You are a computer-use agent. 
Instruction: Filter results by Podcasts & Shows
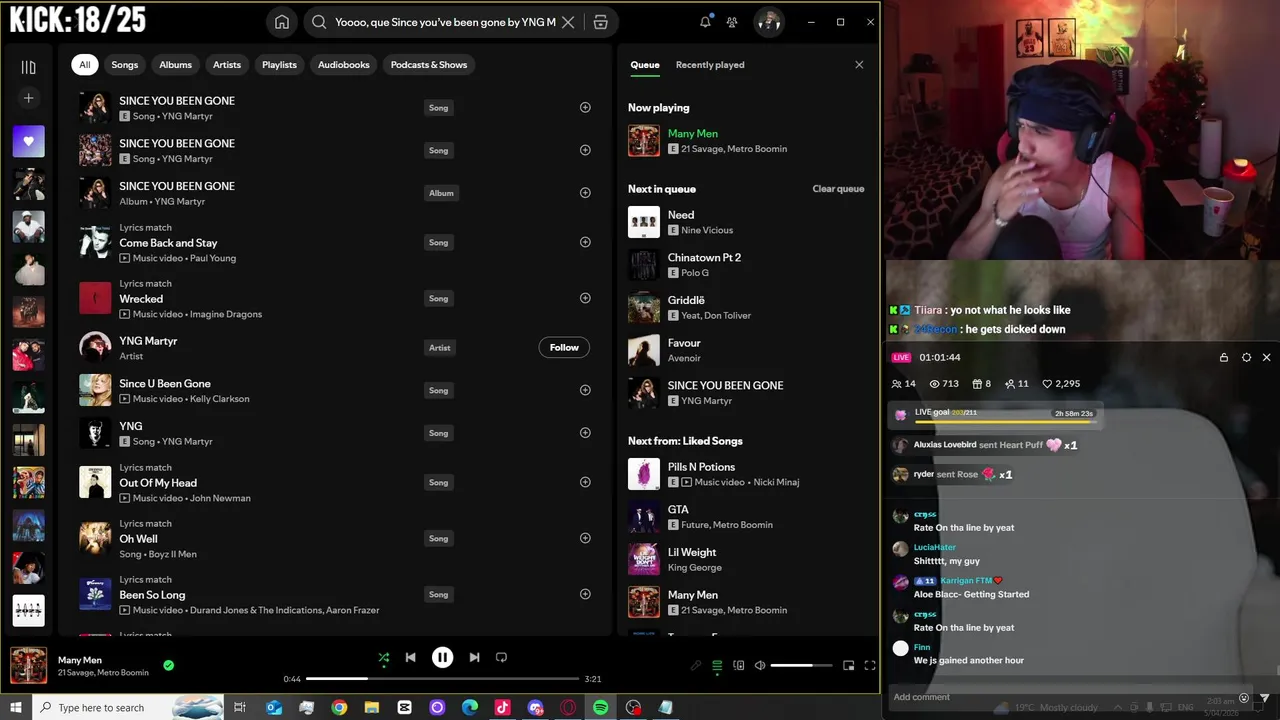point(429,65)
